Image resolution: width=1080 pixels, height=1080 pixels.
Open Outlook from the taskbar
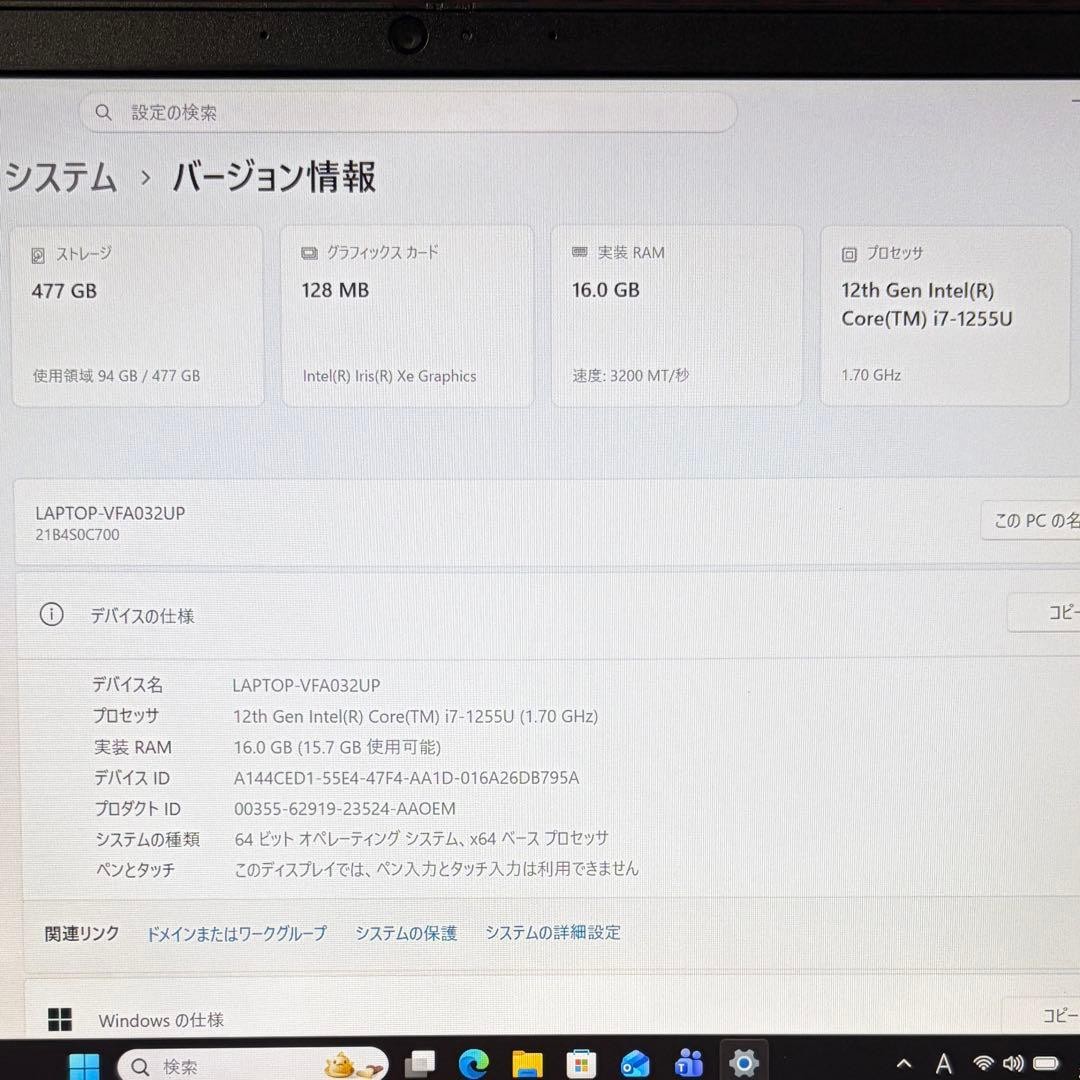point(634,1065)
